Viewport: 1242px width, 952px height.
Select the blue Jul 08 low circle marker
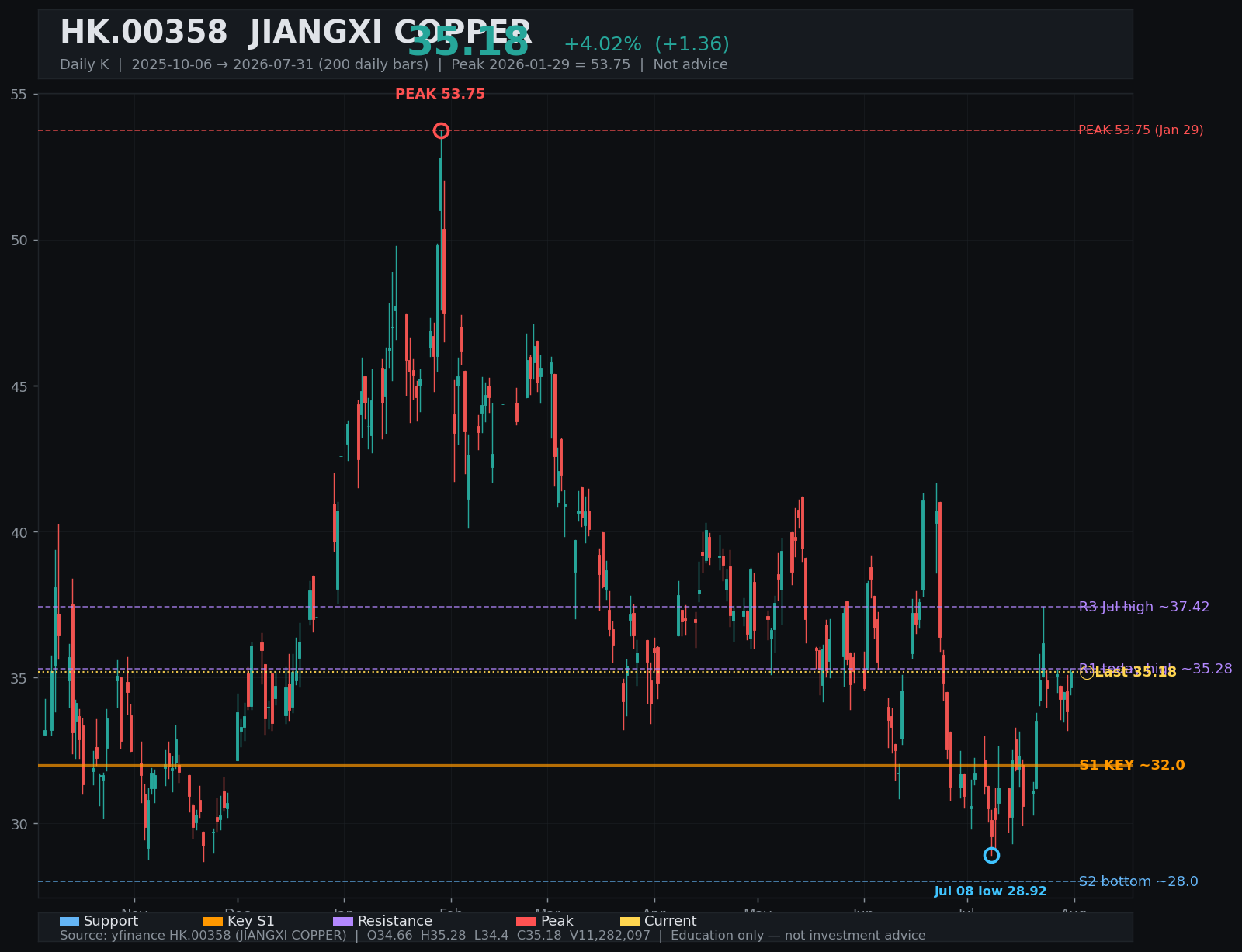point(991,855)
